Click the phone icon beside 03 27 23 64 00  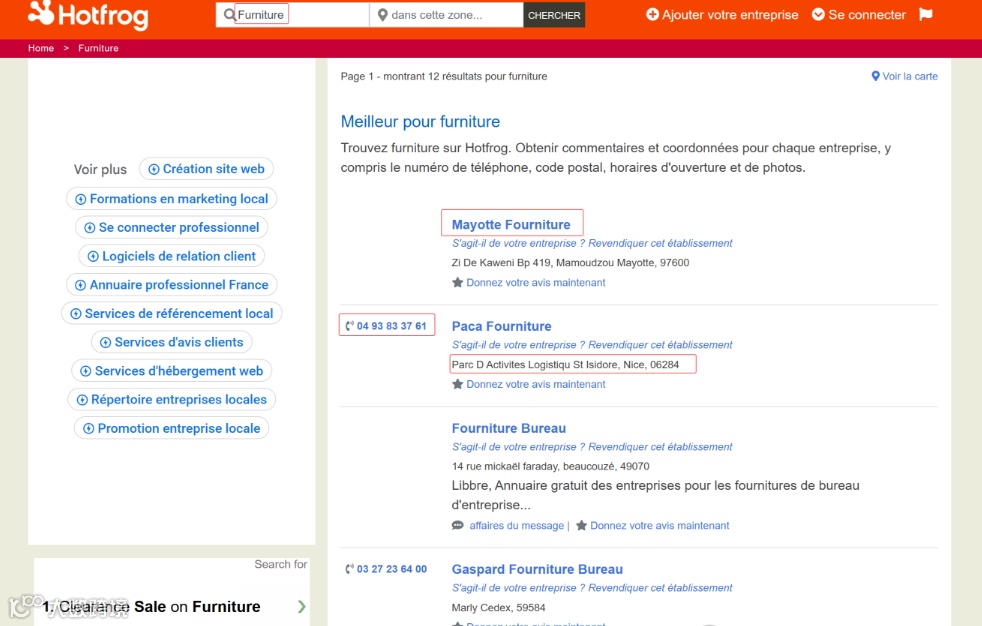tap(349, 569)
